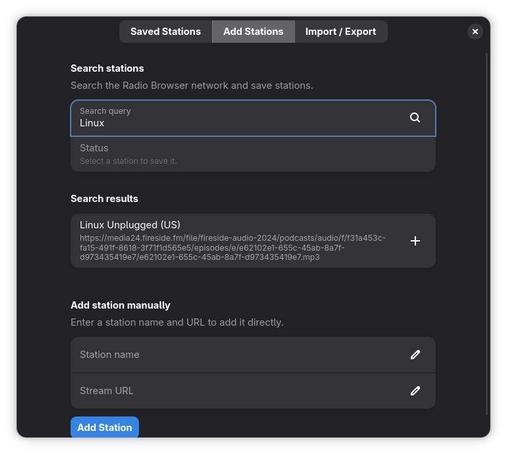
Task: Open the Import / Export tab
Action: click(x=341, y=32)
